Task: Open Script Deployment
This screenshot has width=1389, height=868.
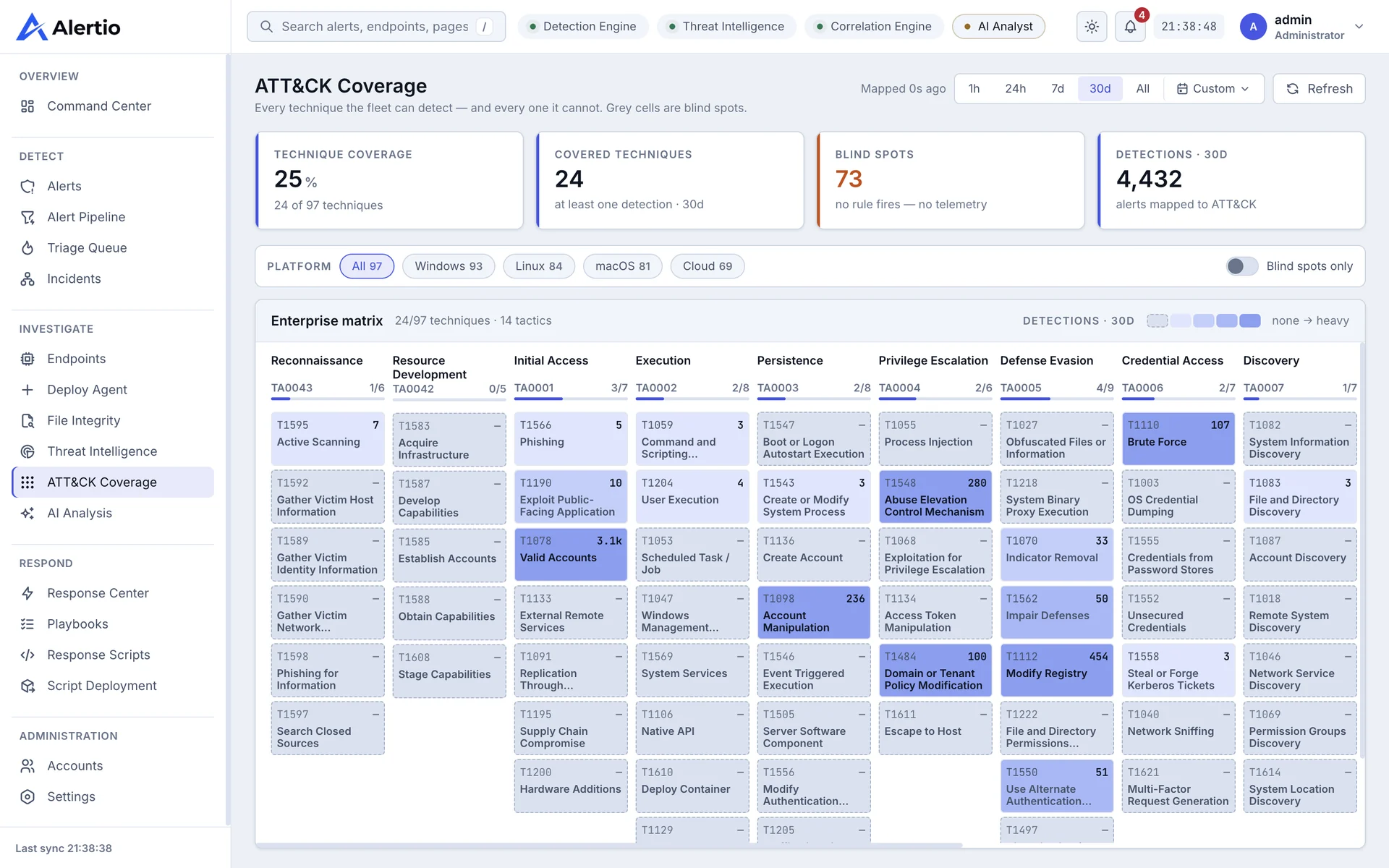Action: coord(113,686)
